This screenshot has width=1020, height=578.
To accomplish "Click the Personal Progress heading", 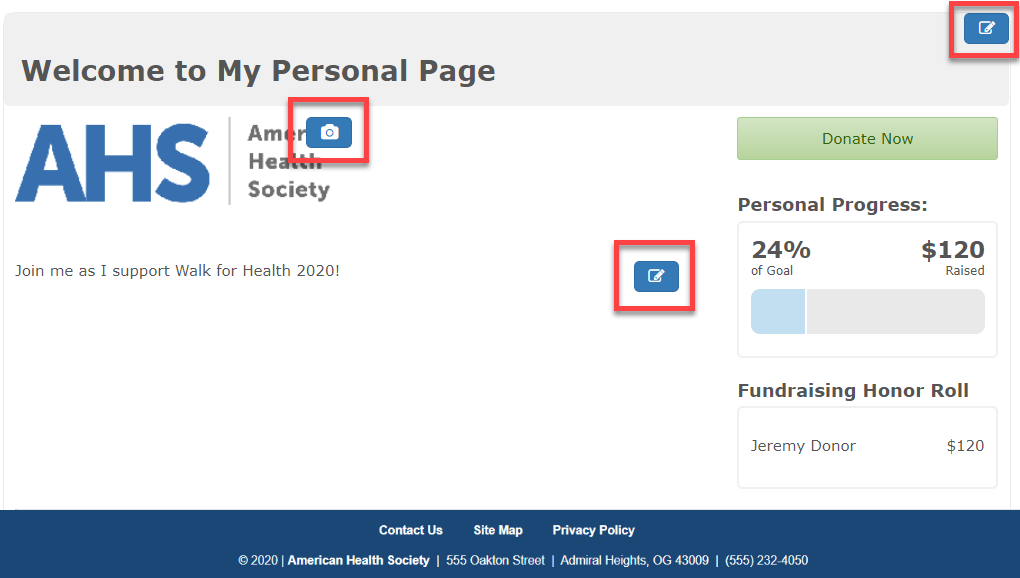I will coord(833,205).
